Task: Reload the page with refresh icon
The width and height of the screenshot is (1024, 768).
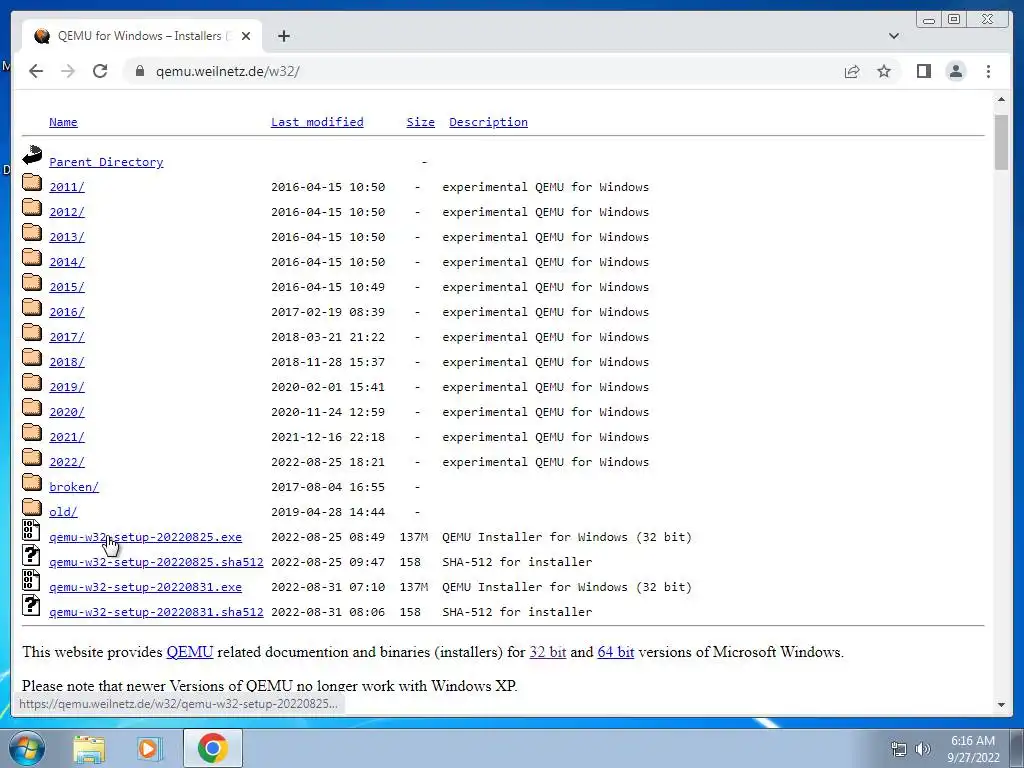Action: [x=100, y=71]
